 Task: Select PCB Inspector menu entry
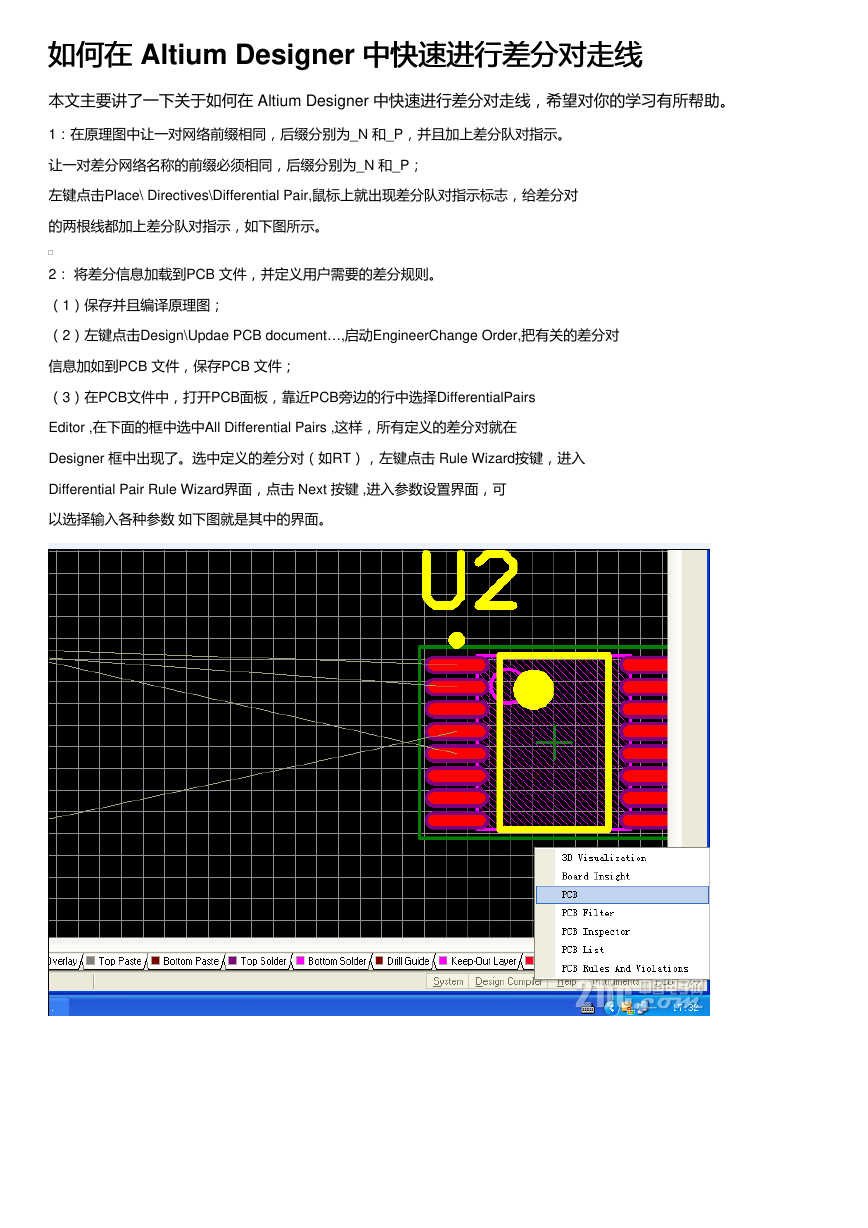pyautogui.click(x=621, y=932)
